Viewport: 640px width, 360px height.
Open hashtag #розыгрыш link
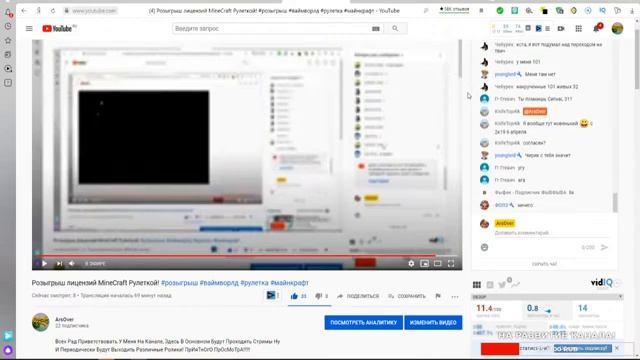point(180,283)
